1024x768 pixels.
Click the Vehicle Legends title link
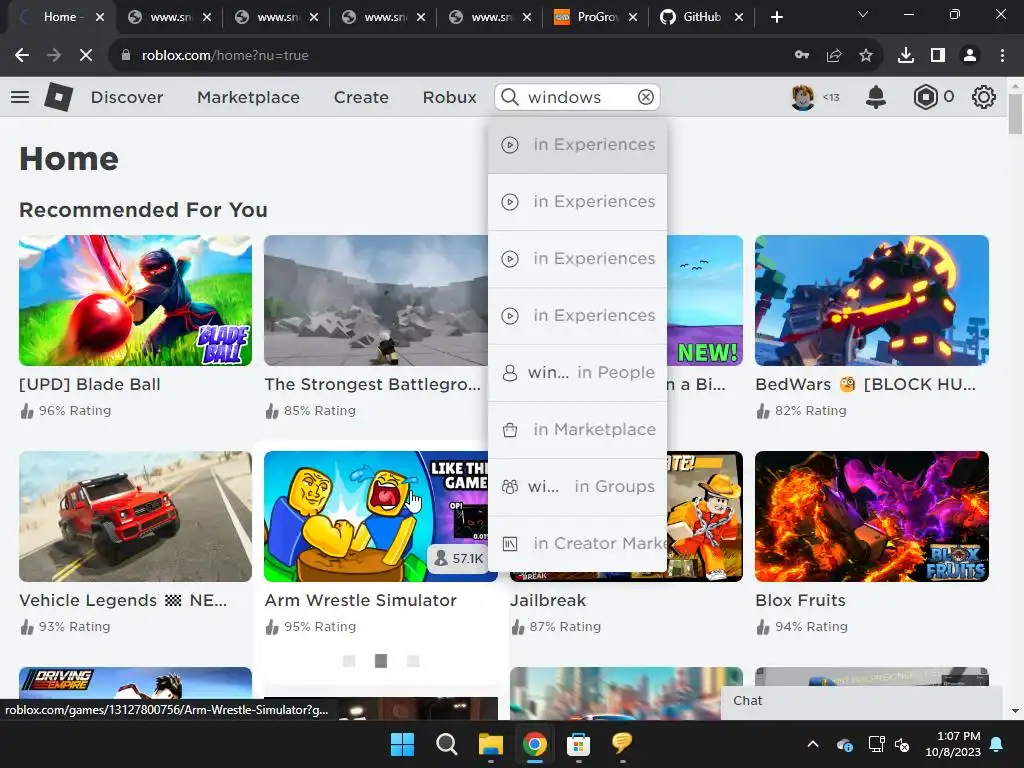coord(123,600)
